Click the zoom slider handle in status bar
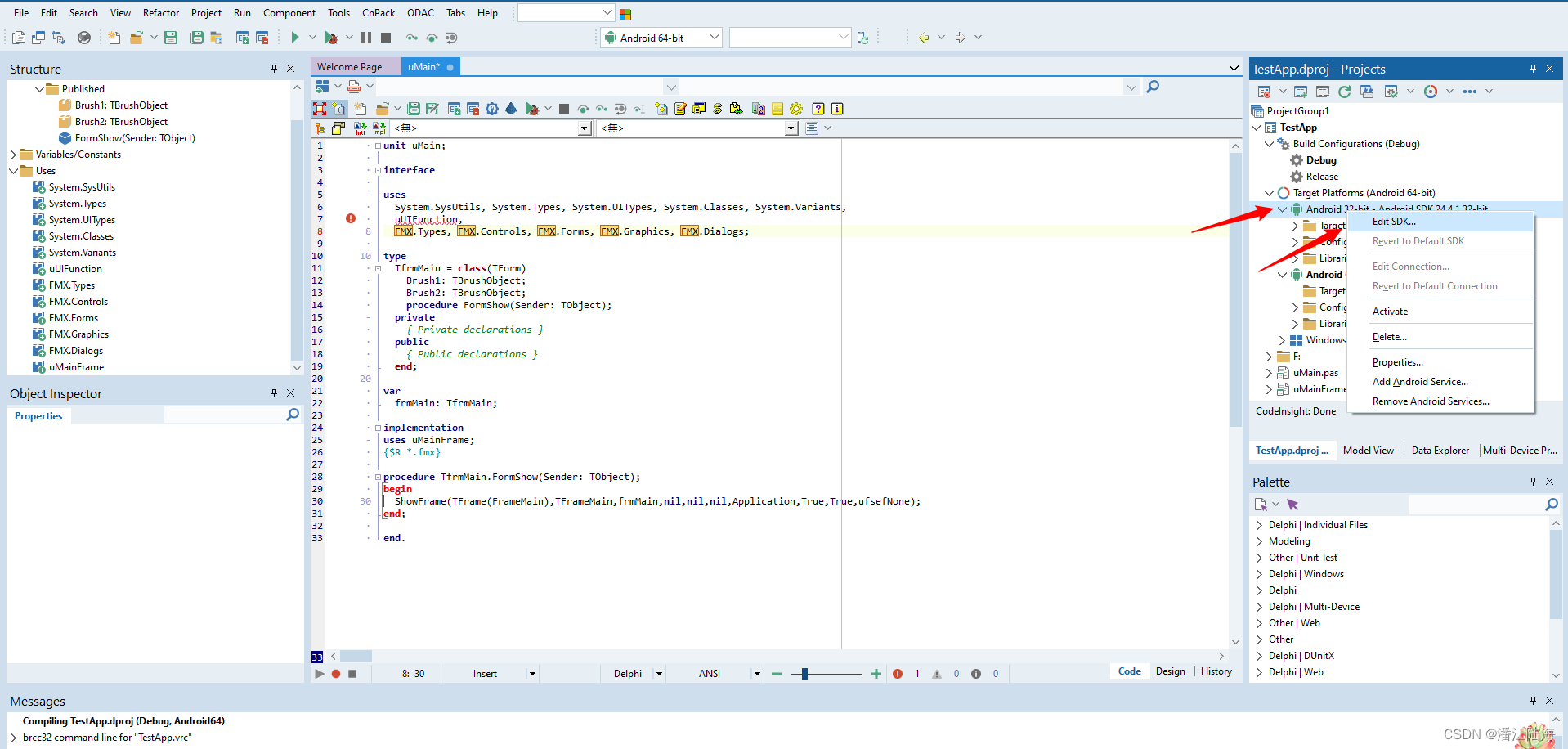 (x=804, y=674)
